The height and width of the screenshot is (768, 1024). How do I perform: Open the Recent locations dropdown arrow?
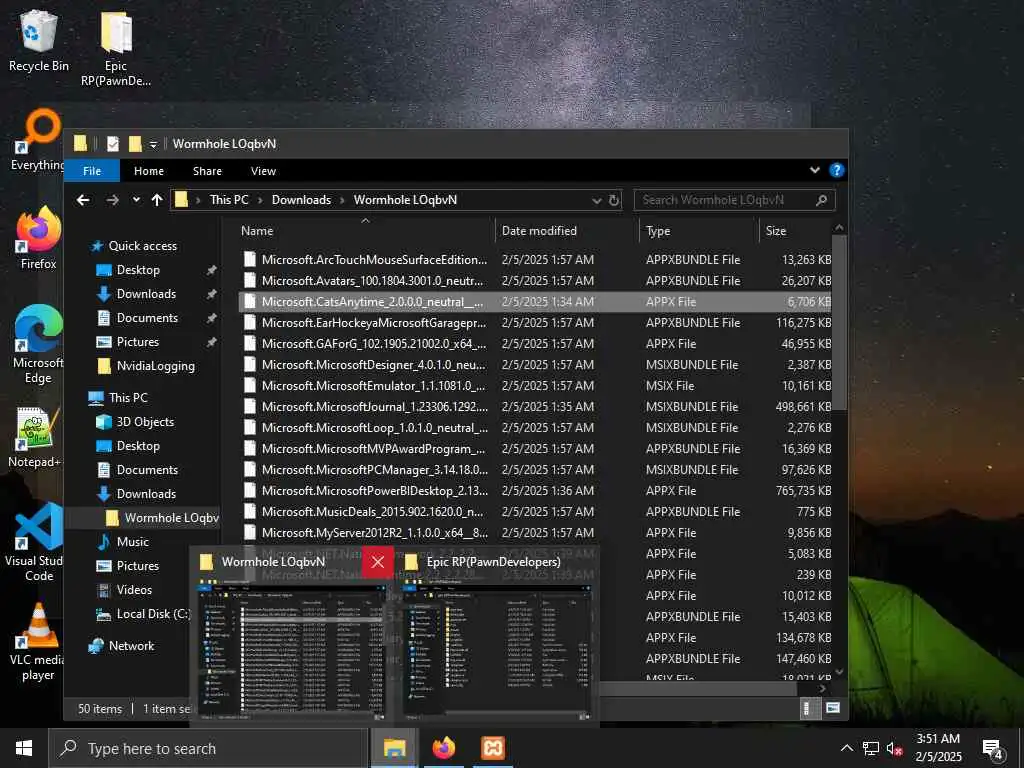coord(136,200)
